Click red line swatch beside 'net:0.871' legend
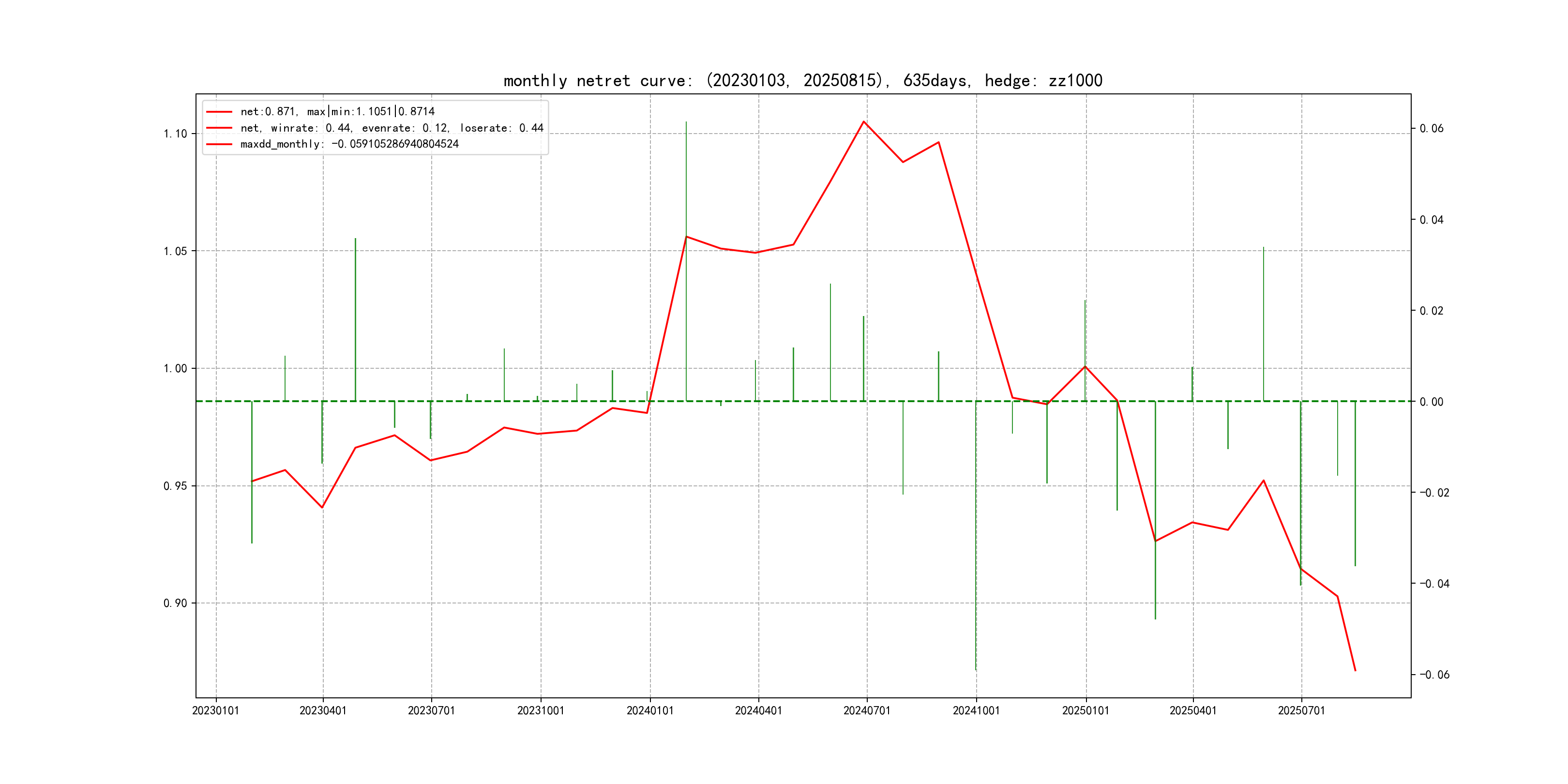1568x784 pixels. pos(219,112)
